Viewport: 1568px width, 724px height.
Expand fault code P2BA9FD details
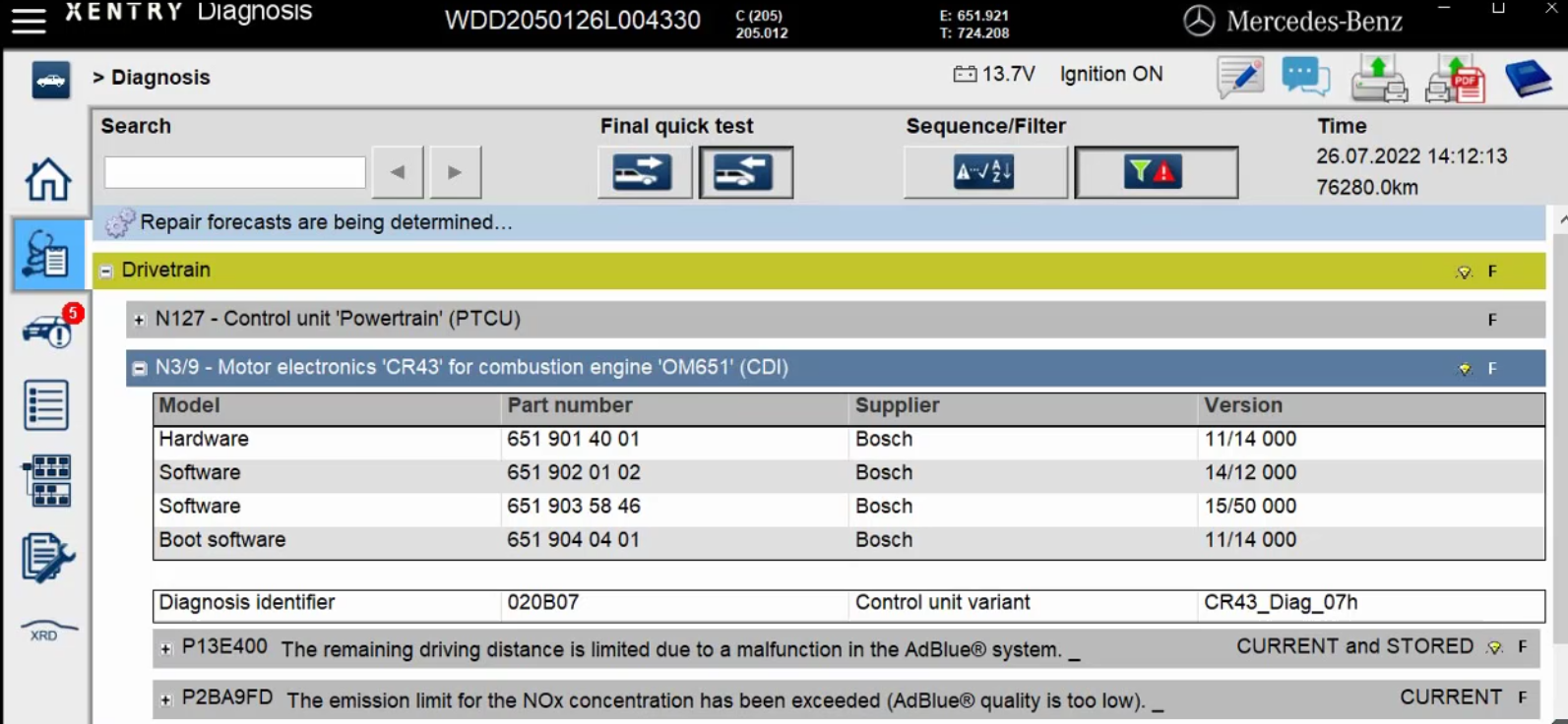coord(165,700)
